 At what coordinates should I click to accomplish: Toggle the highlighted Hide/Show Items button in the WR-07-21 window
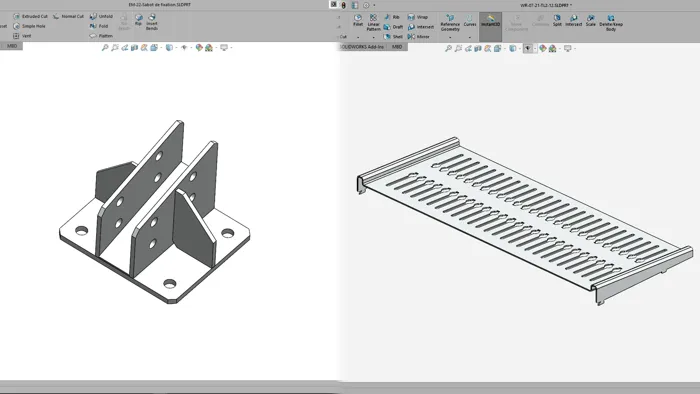point(528,48)
